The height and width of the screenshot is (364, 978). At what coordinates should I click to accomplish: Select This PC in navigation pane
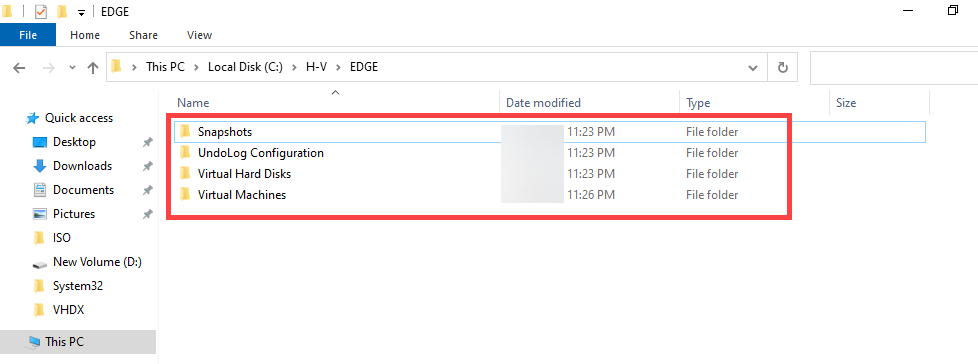64,342
